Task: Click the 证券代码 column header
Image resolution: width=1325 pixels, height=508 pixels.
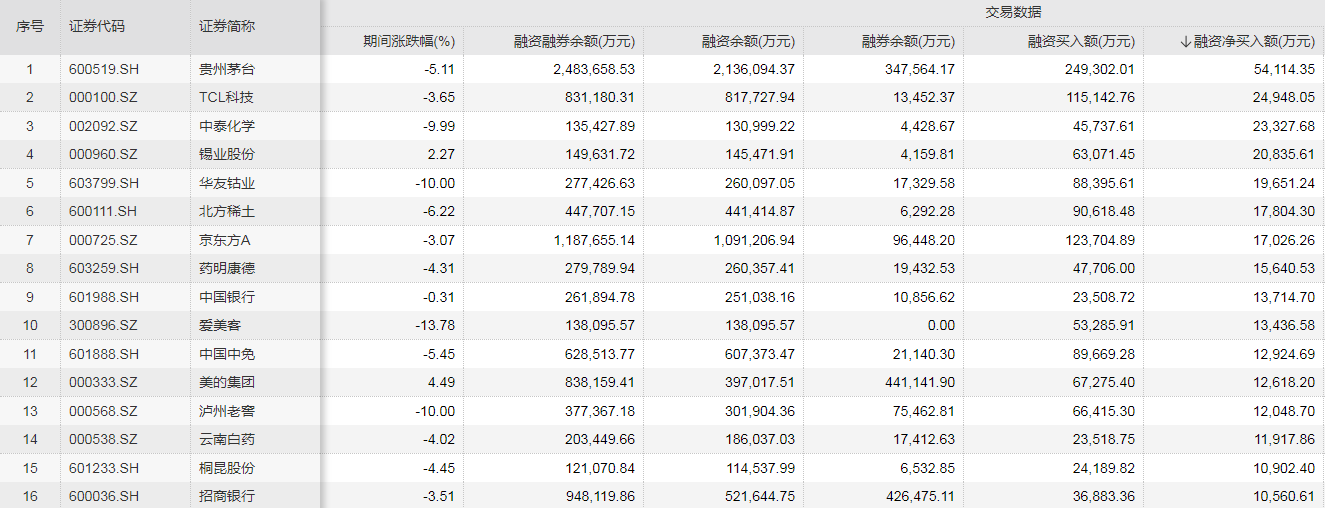Action: pyautogui.click(x=98, y=27)
